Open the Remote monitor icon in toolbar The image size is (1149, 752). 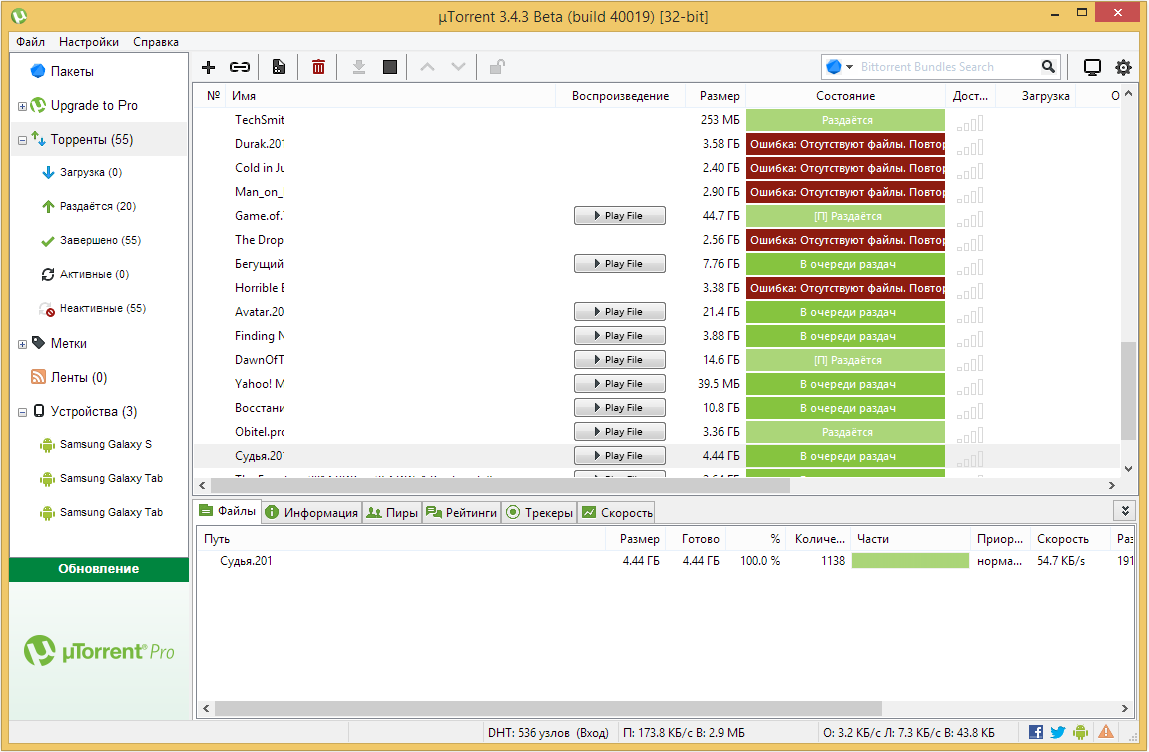(x=1092, y=67)
